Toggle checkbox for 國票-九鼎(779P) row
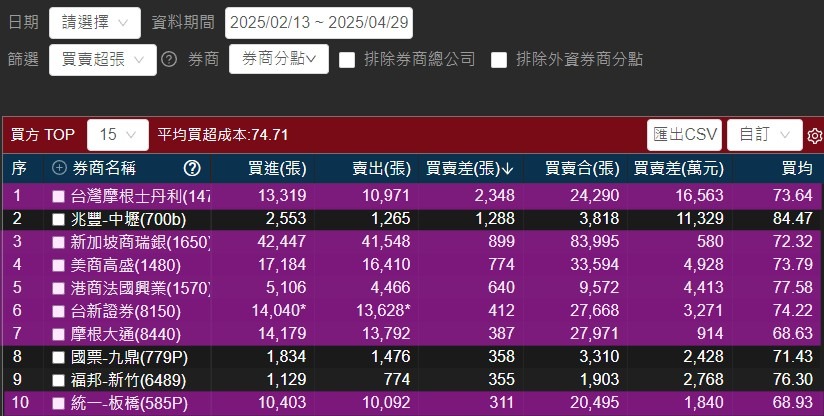Image resolution: width=824 pixels, height=416 pixels. point(58,358)
